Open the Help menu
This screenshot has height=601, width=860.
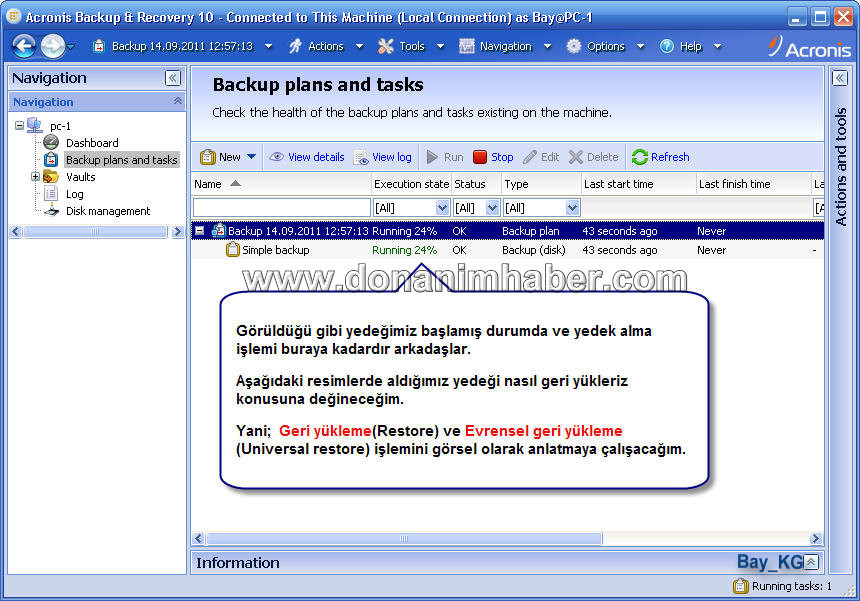(x=691, y=46)
